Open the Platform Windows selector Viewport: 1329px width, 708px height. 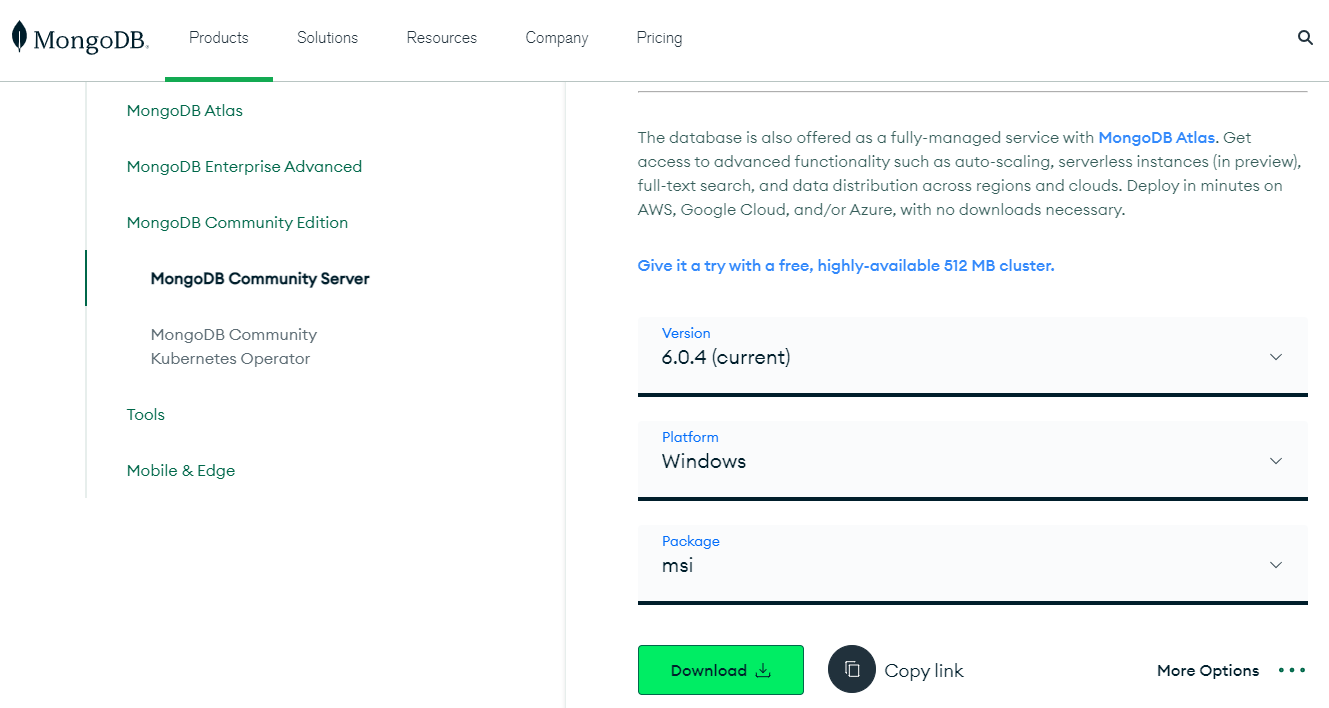(x=973, y=461)
